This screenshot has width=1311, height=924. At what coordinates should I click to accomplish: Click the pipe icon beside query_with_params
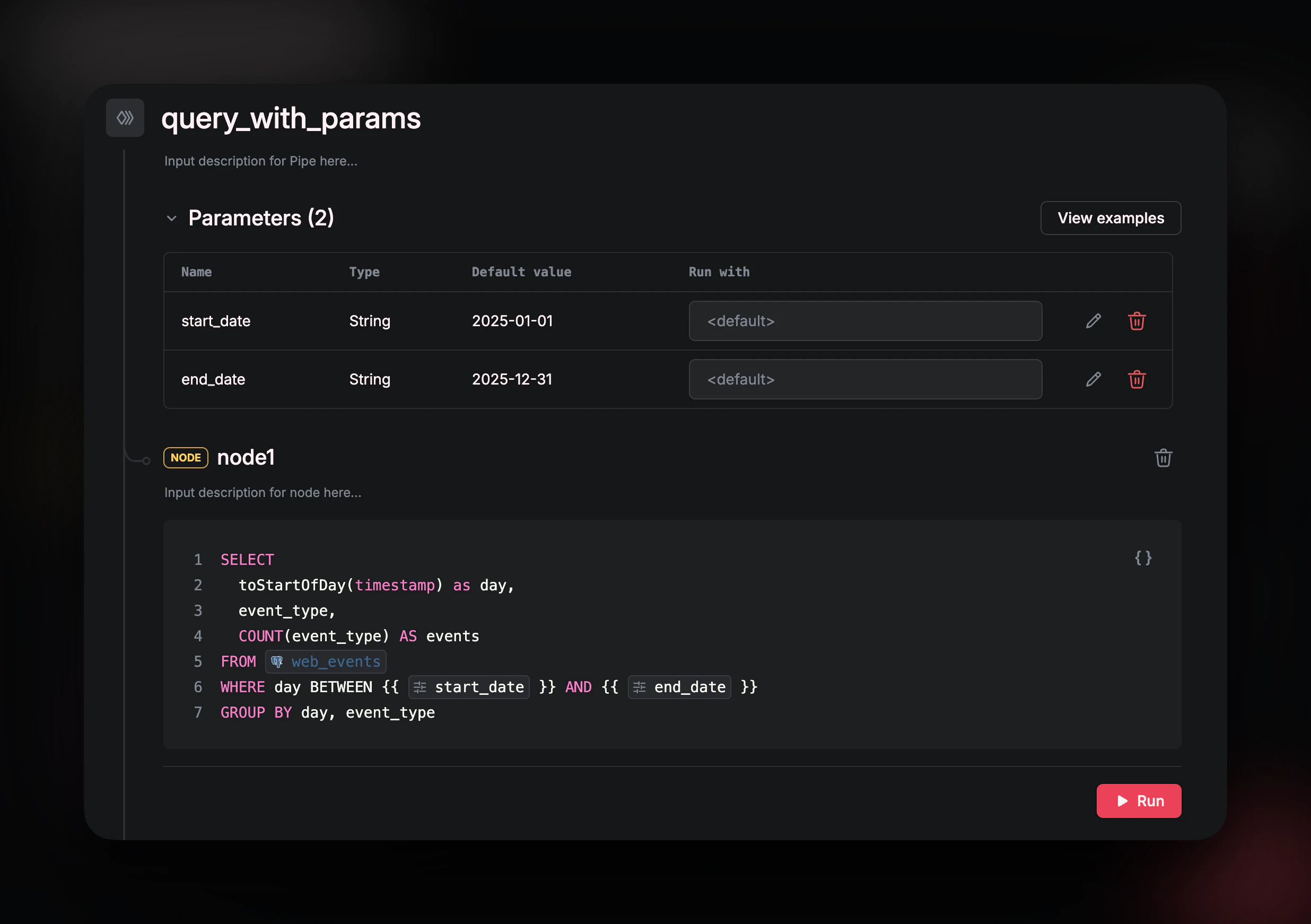click(x=125, y=118)
